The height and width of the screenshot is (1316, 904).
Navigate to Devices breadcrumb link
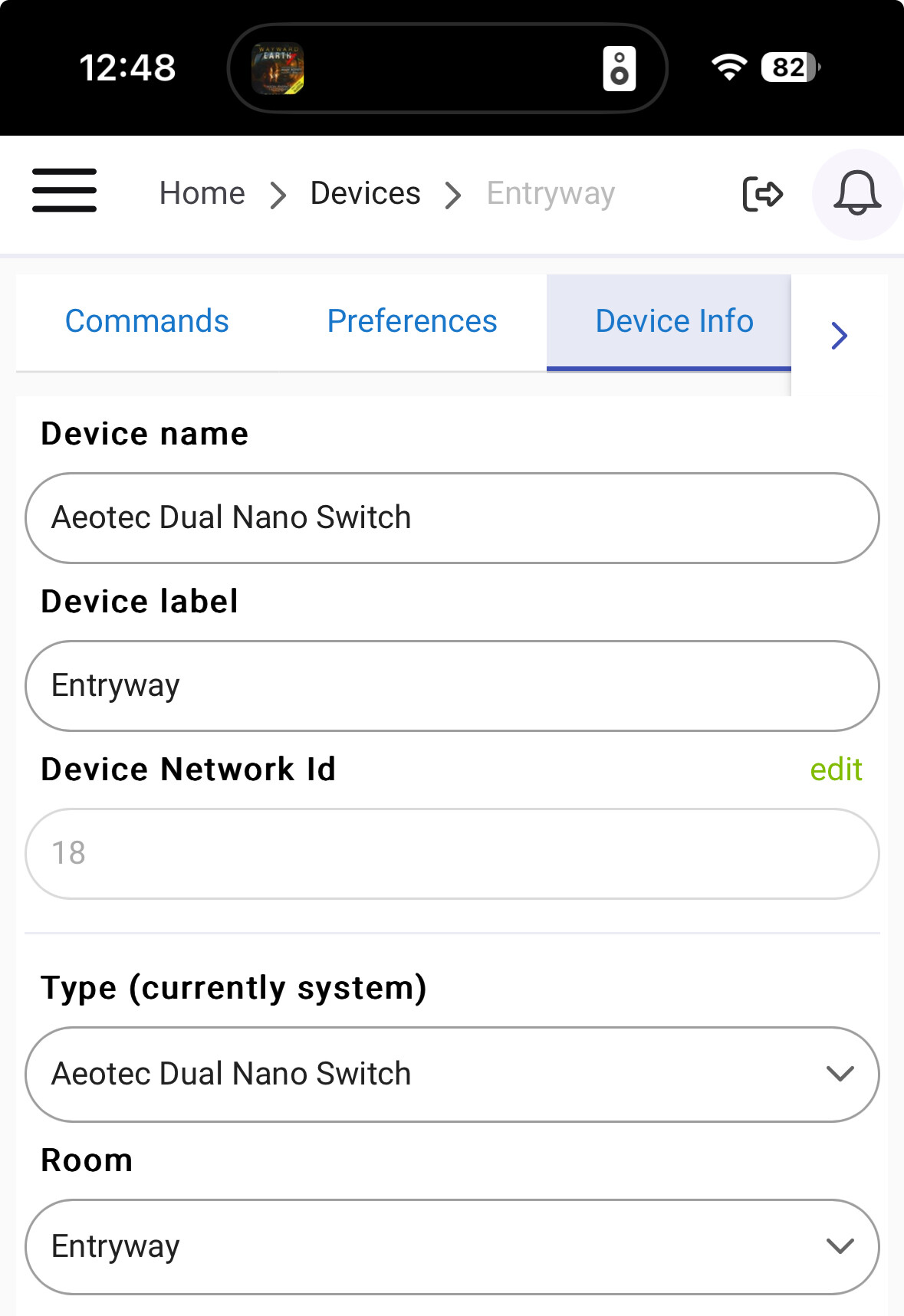pos(366,194)
